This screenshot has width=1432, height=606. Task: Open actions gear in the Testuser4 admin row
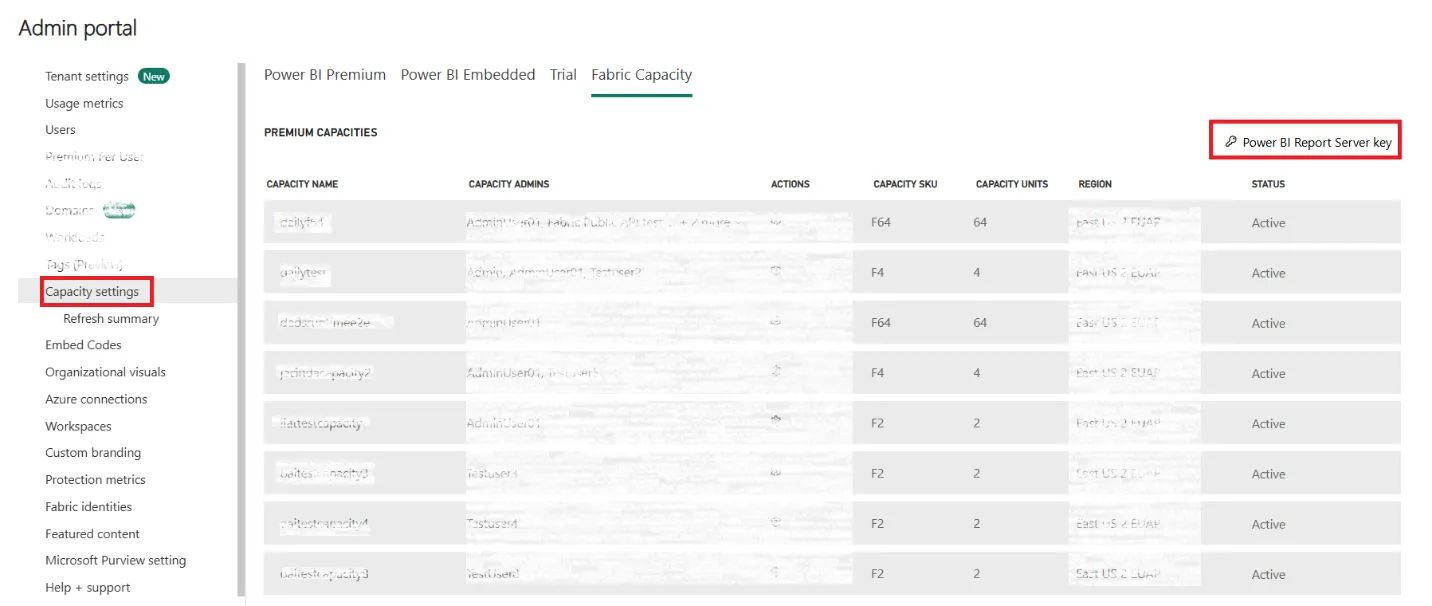tap(776, 522)
